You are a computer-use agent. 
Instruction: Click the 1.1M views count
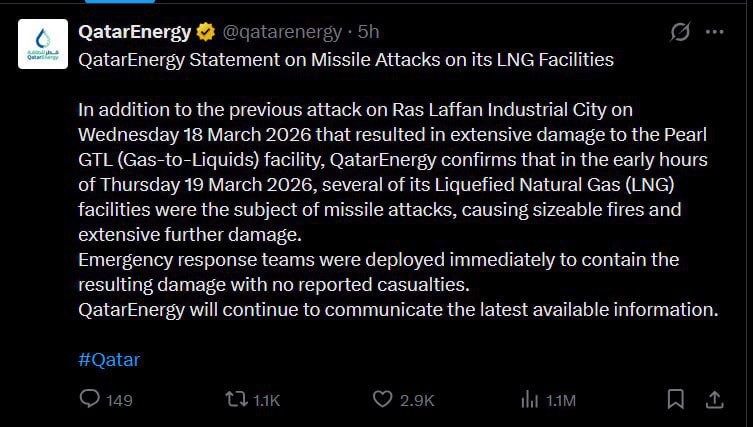[560, 400]
